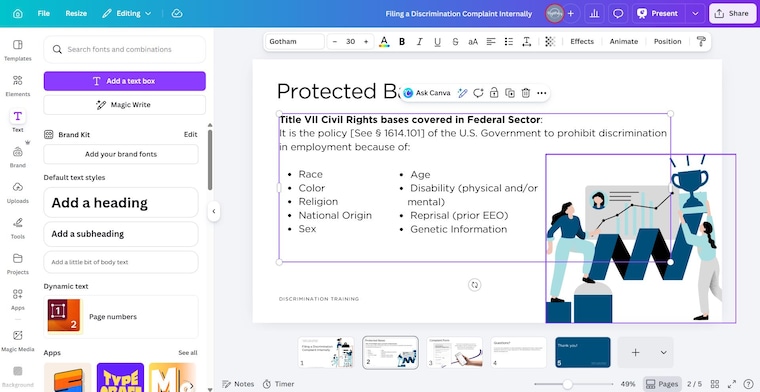Toggle underline formatting on selected text
The width and height of the screenshot is (760, 392).
click(x=438, y=42)
